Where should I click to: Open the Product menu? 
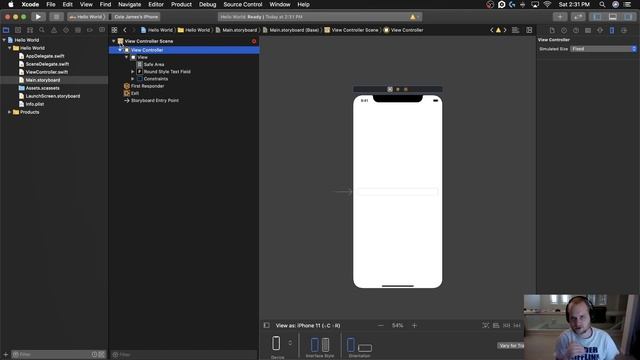(x=181, y=4)
